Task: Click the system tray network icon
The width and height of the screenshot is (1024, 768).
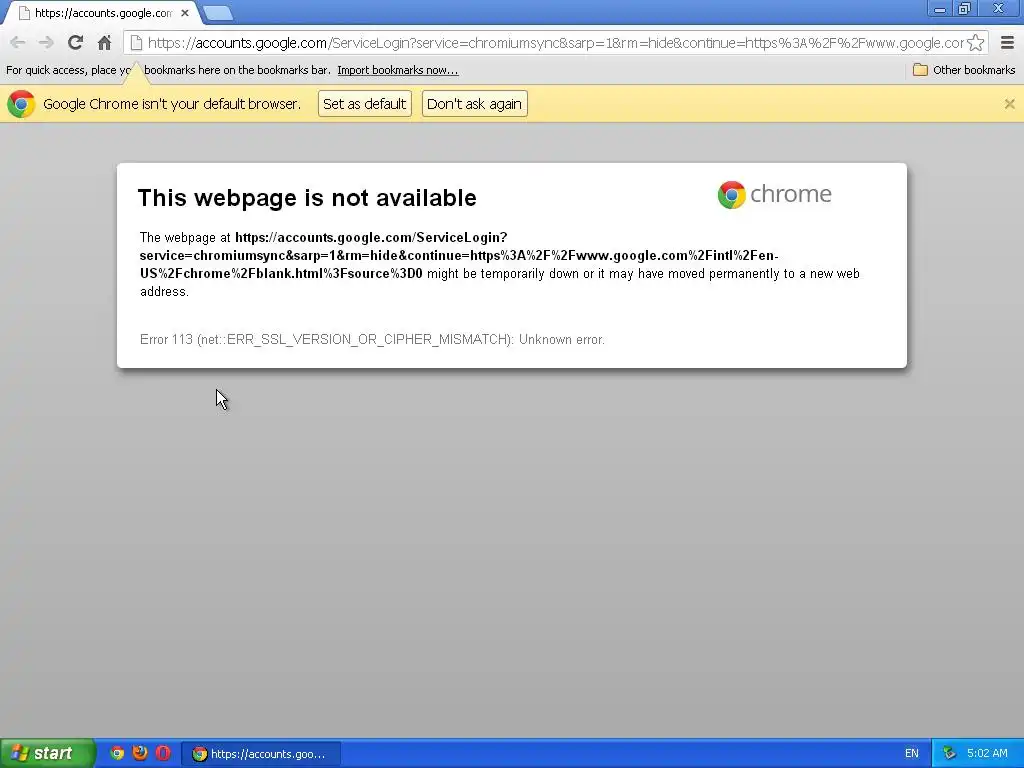Action: pos(949,754)
